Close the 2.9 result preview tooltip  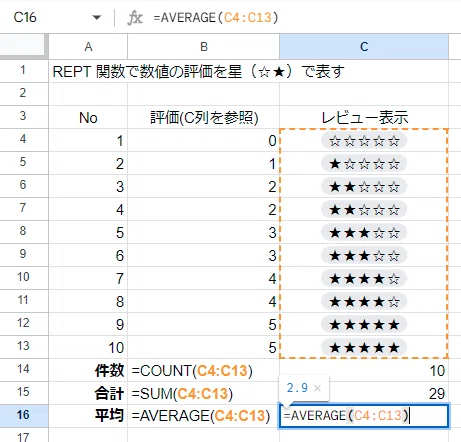click(317, 388)
